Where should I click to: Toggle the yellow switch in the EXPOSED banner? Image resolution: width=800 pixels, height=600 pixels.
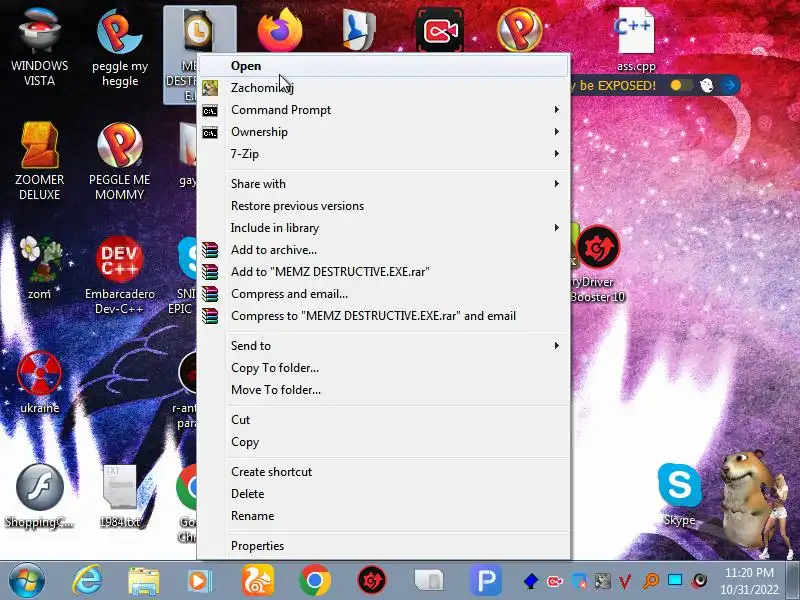tap(681, 85)
